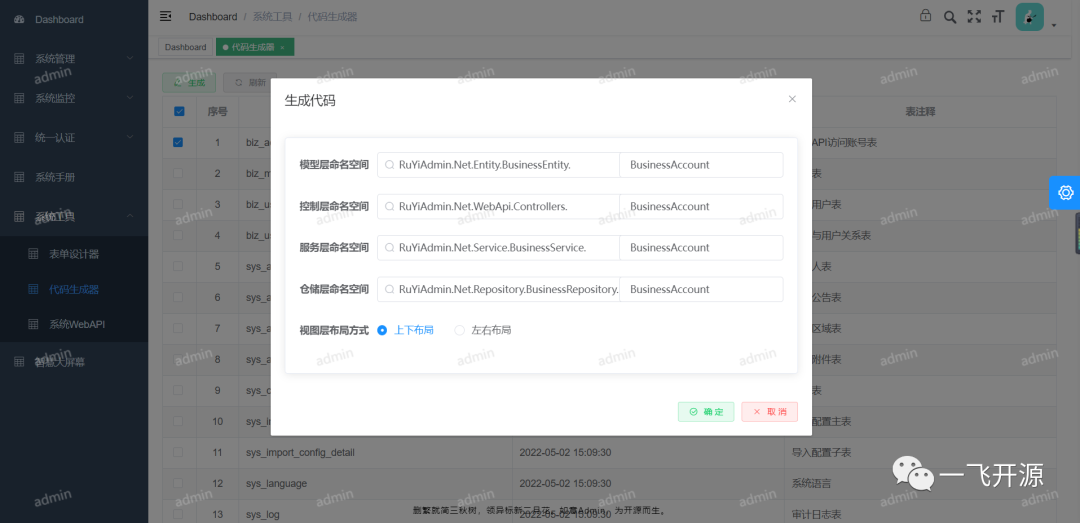Click the 系统监控 menu icon
The image size is (1080, 523).
tap(19, 98)
